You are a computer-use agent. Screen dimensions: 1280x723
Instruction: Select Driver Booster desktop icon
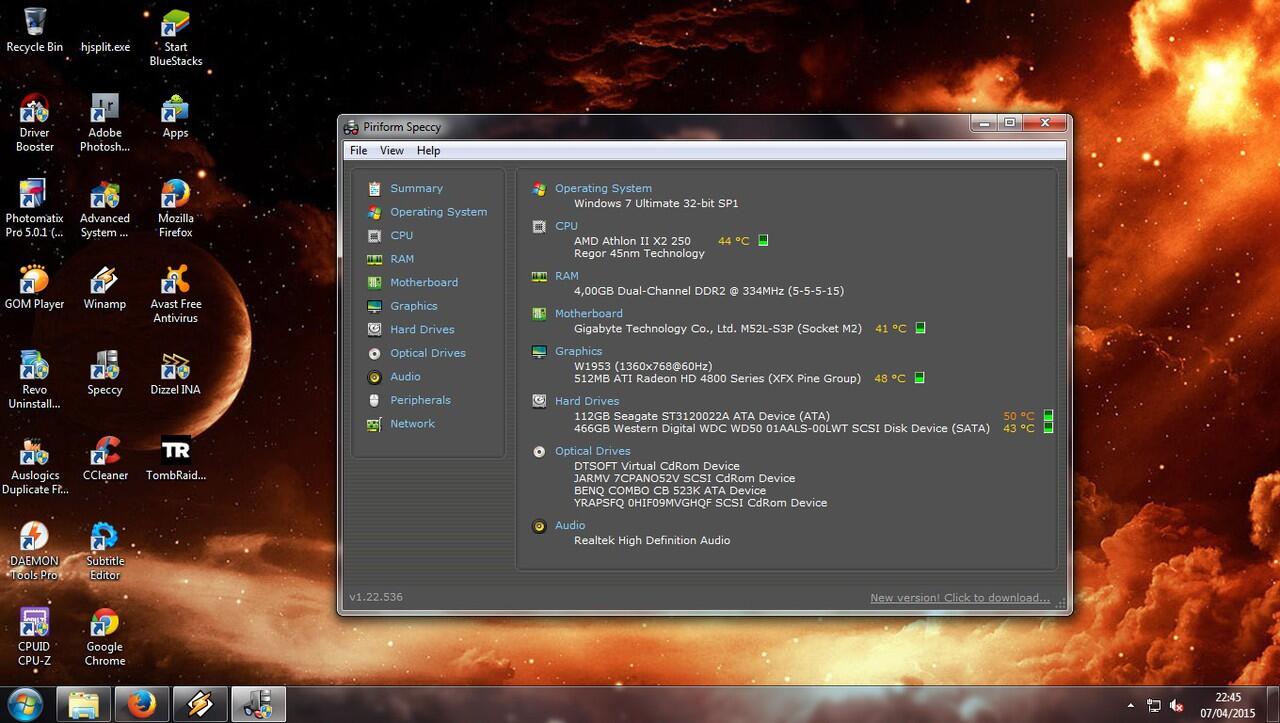coord(34,122)
